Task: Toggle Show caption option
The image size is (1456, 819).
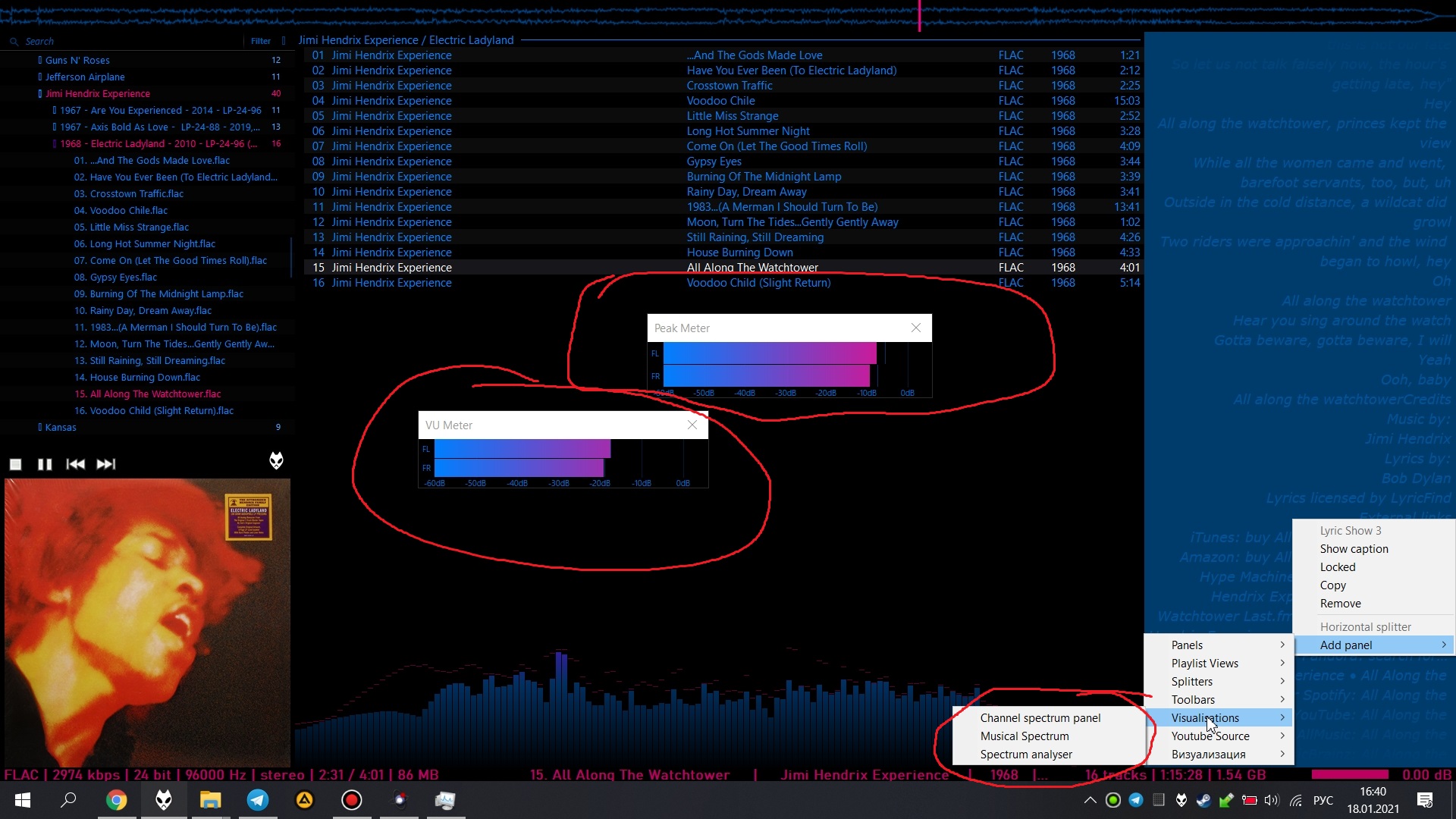Action: click(1354, 549)
